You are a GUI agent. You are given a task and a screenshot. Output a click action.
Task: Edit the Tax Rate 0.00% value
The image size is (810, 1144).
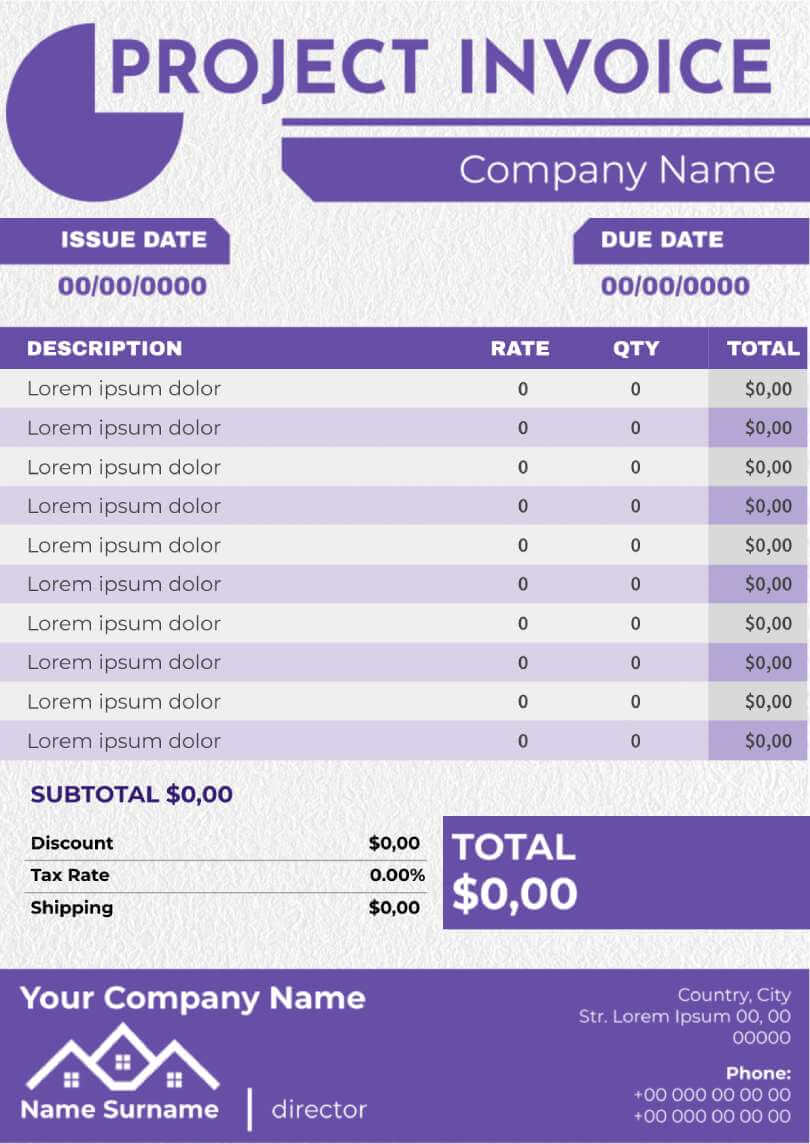(397, 875)
